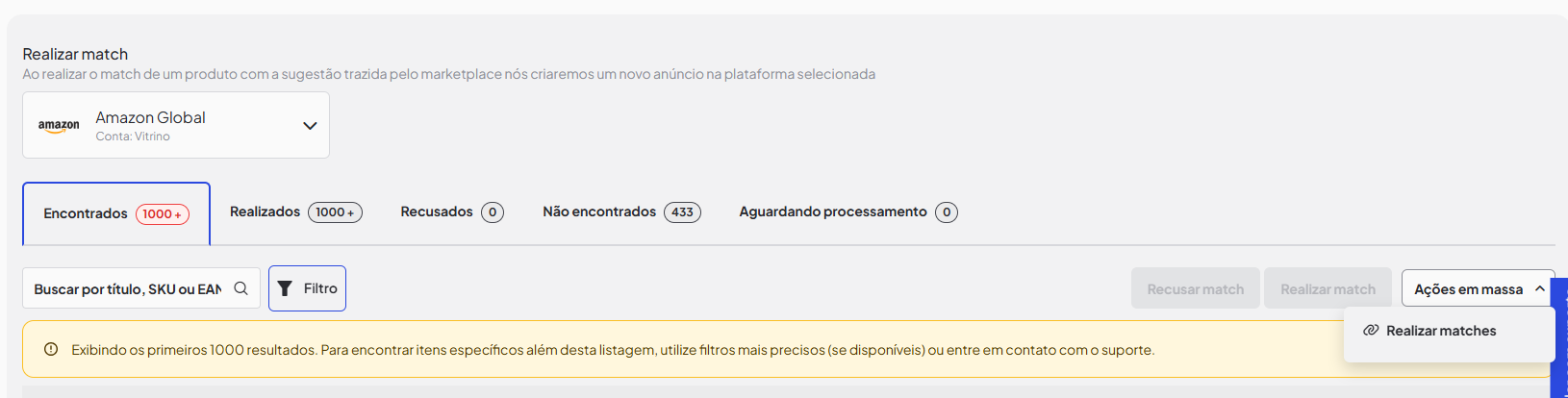Click the 433 count badge

[x=682, y=212]
